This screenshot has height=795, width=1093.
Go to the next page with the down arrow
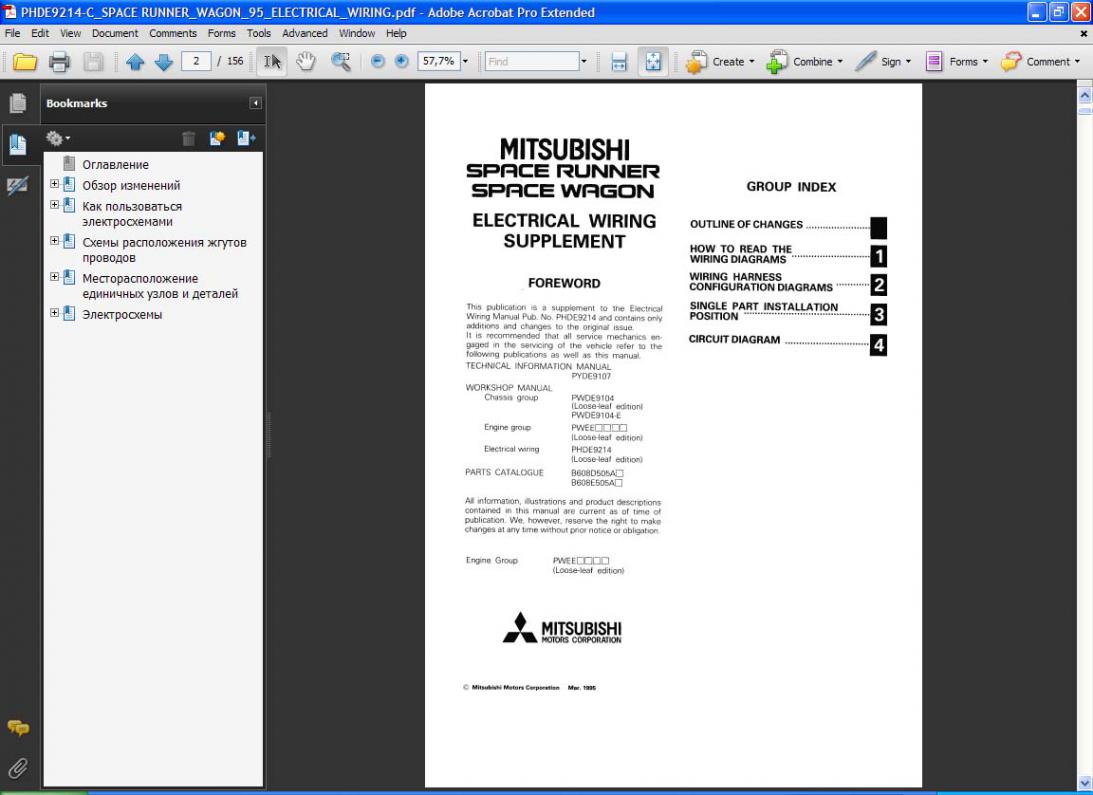coord(163,61)
